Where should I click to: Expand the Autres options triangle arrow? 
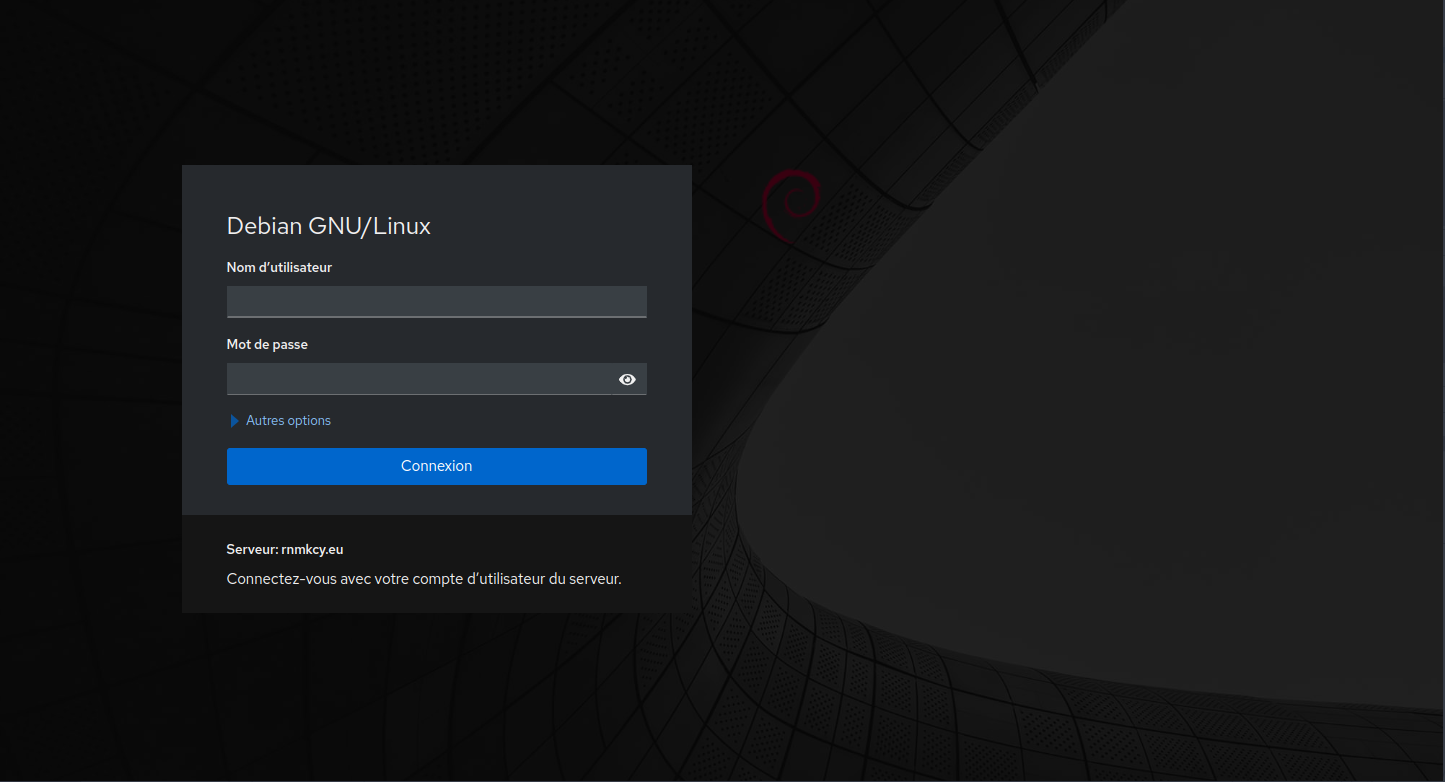pyautogui.click(x=235, y=421)
